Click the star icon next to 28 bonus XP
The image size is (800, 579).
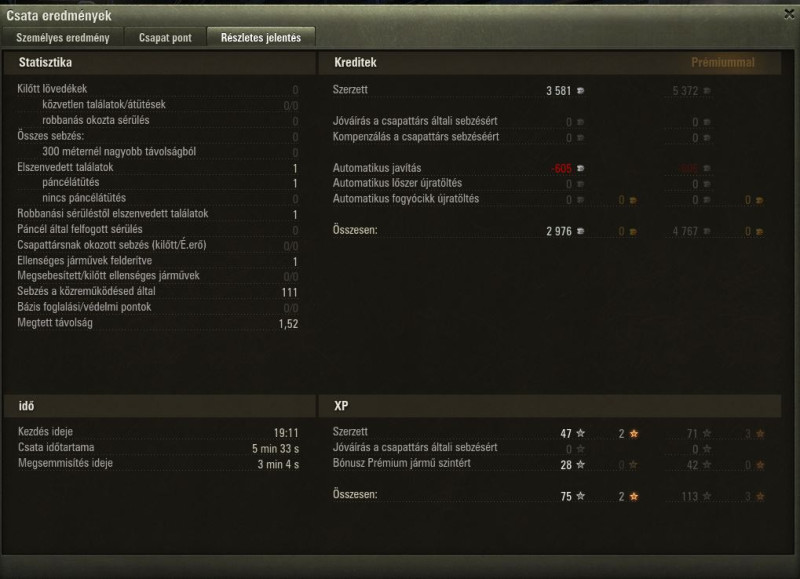point(581,465)
